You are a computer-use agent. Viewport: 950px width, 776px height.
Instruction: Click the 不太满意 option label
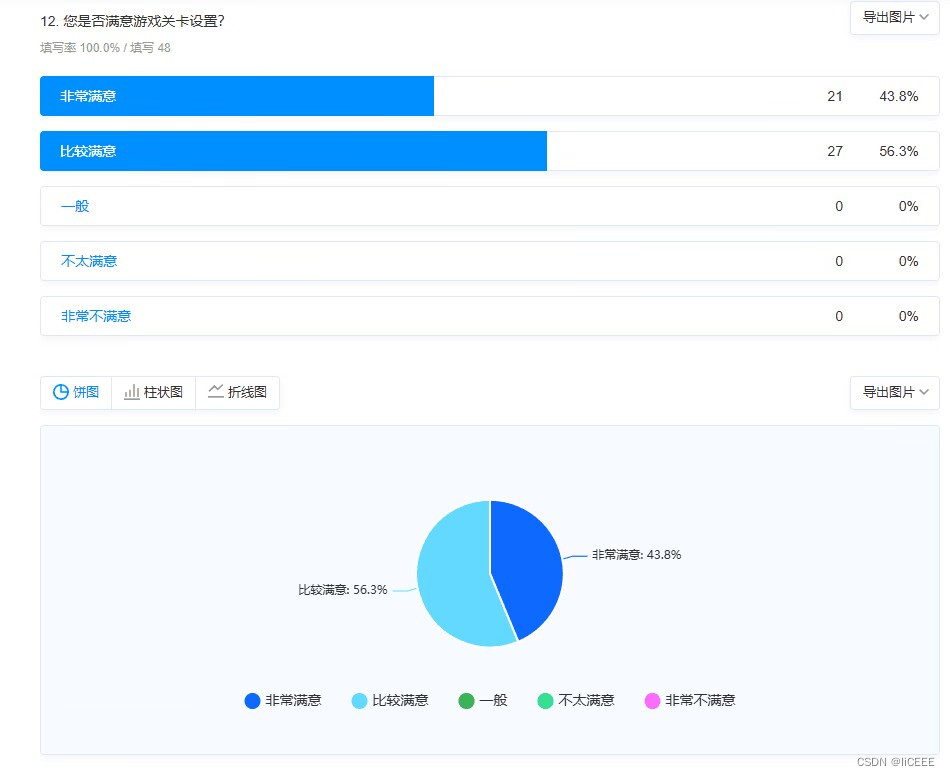87,261
